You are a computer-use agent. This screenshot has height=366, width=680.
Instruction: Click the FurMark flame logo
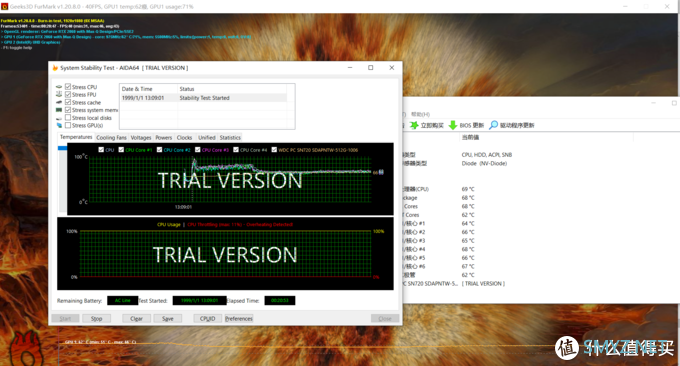click(x=26, y=349)
